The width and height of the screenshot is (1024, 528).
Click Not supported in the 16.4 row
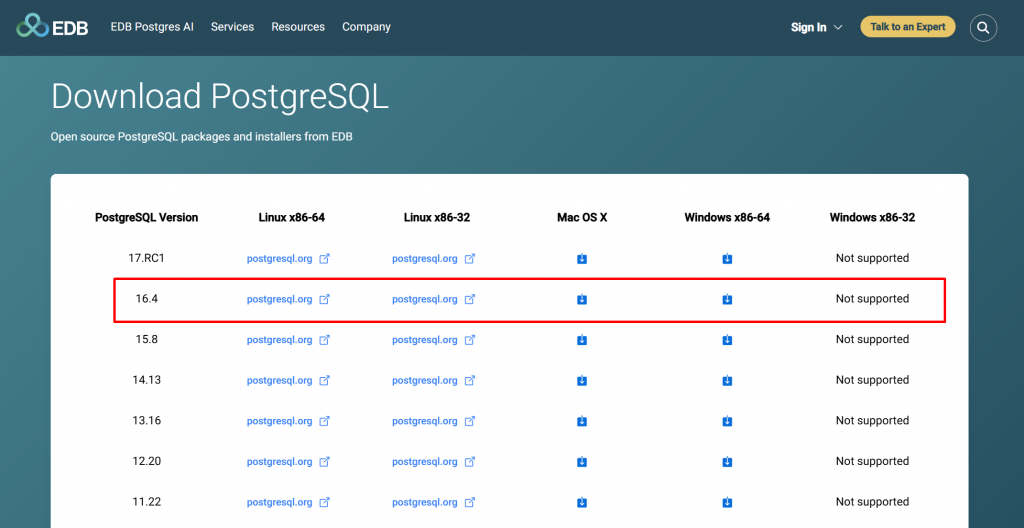click(872, 299)
